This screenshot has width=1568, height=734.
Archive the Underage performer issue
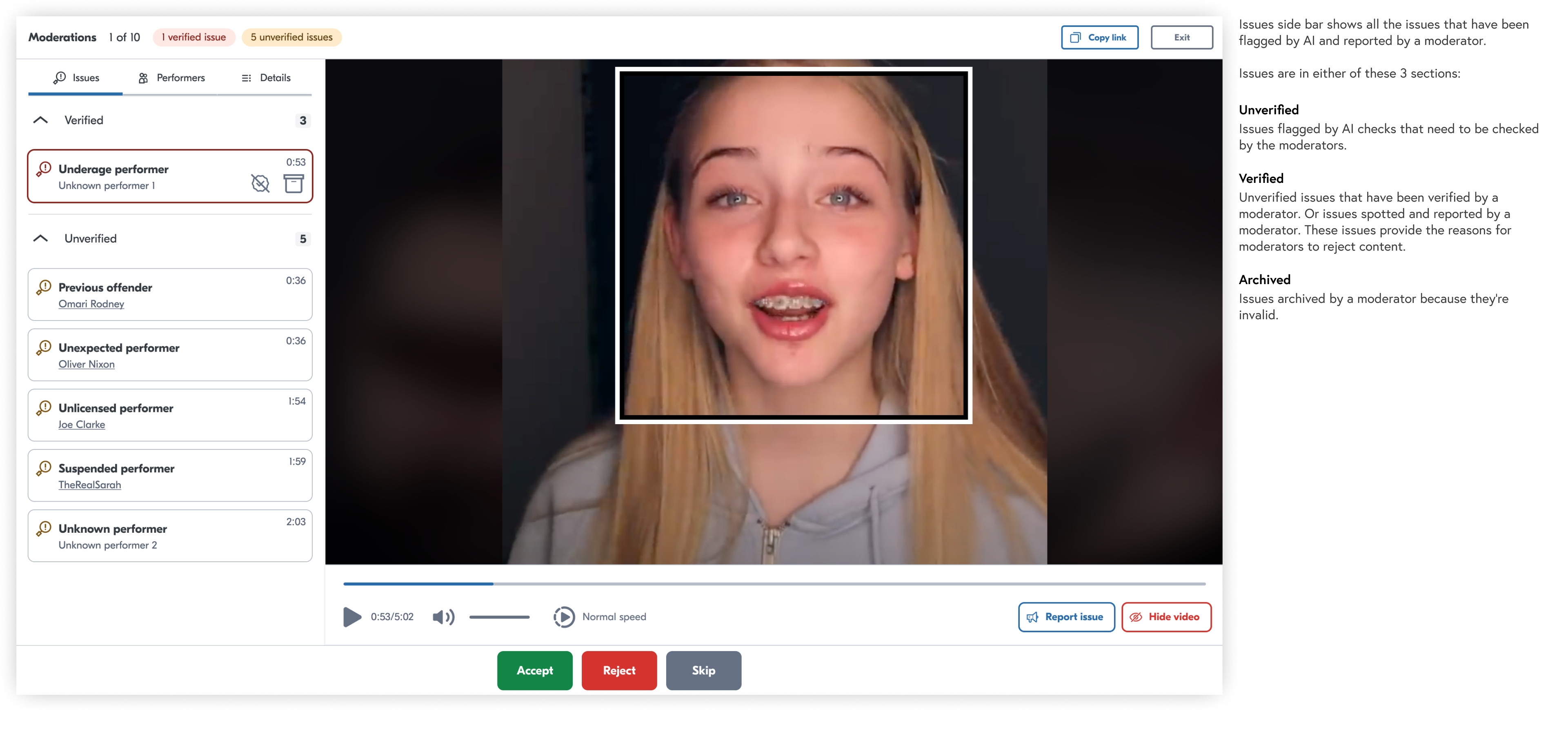pos(294,183)
